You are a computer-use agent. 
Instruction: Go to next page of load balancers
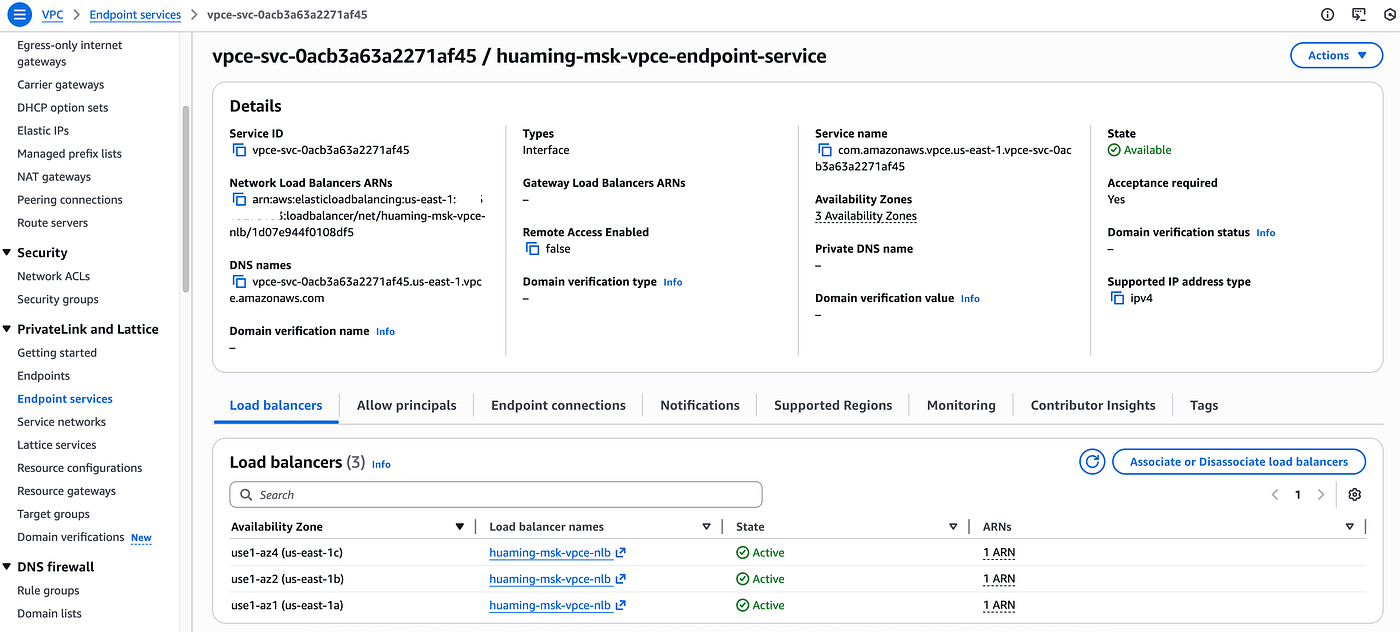click(1321, 495)
